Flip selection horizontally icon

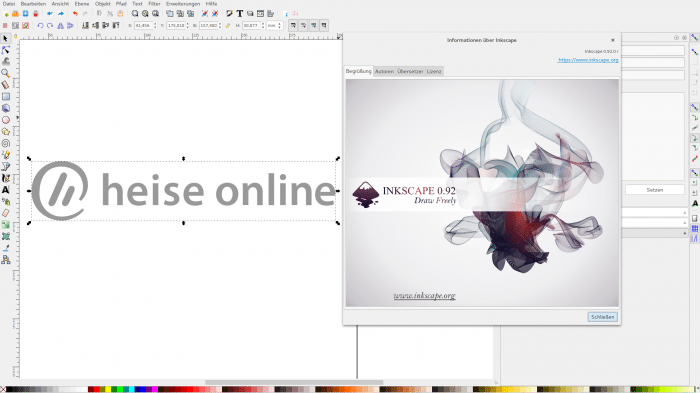click(60, 25)
